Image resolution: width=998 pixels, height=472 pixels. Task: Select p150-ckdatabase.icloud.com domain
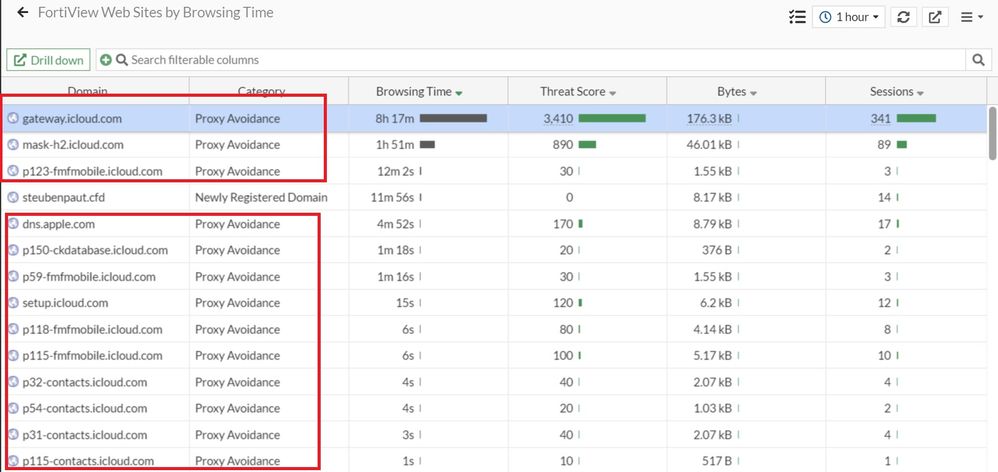(x=95, y=250)
